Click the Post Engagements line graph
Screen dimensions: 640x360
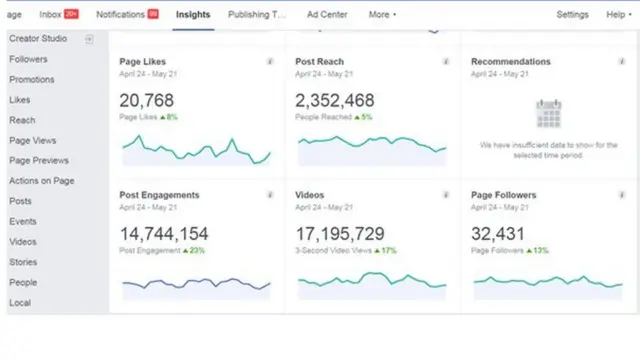pos(196,288)
